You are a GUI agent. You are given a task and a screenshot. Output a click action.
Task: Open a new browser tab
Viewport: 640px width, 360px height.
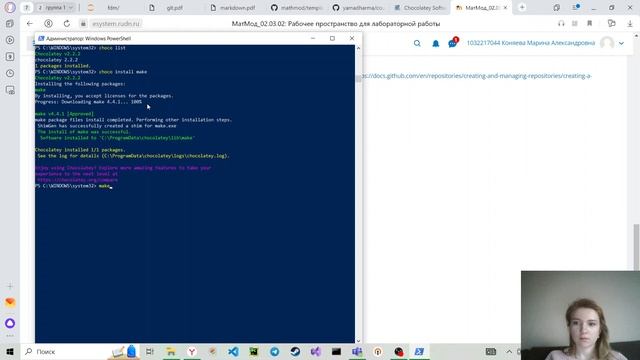[522, 7]
